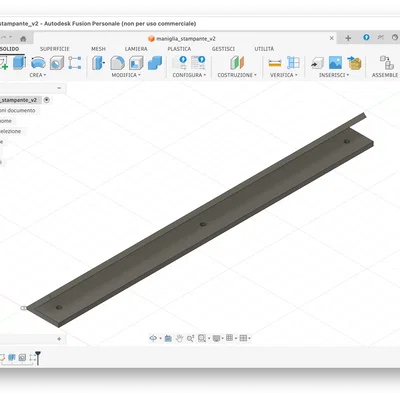Screen dimensions: 400x400
Task: Switch to the PLASTICA tab
Action: [x=179, y=49]
